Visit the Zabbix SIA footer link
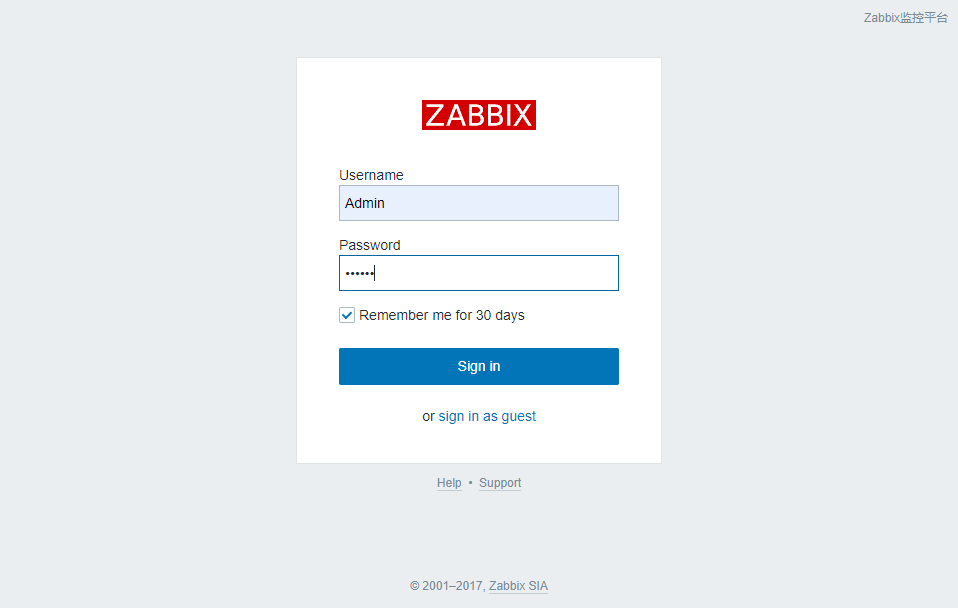The image size is (958, 608). coord(518,586)
